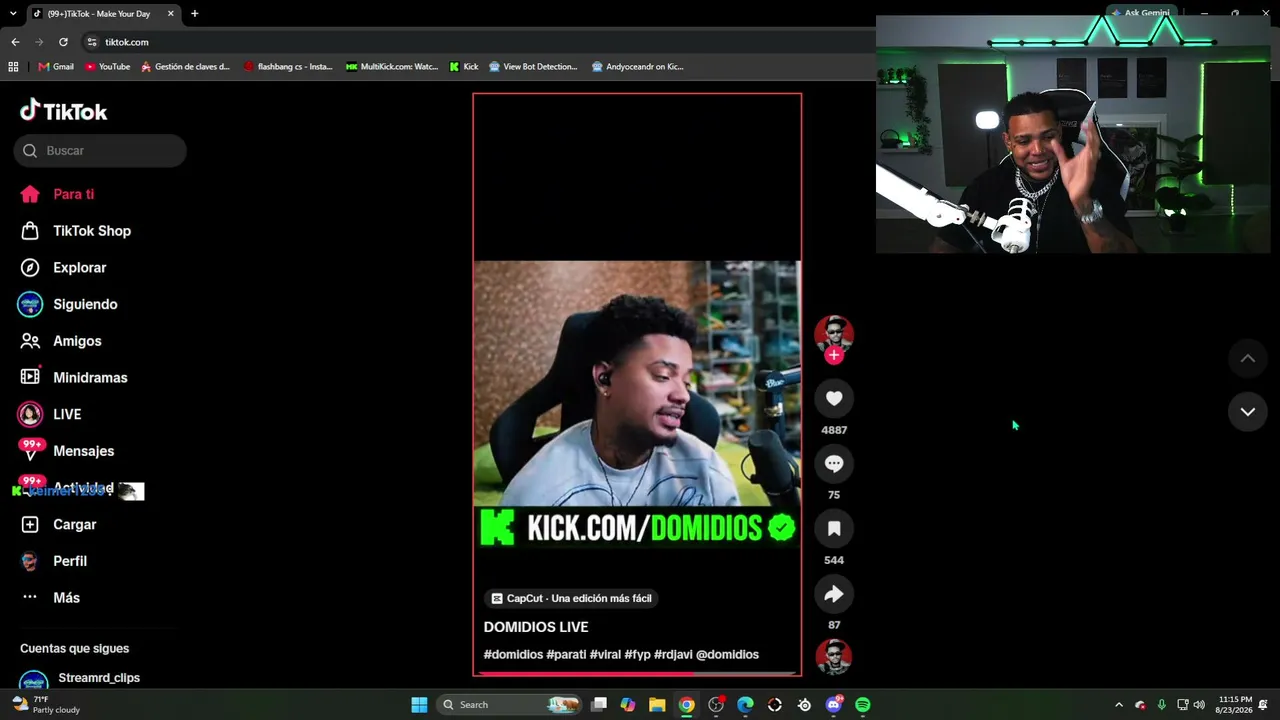This screenshot has width=1280, height=720.
Task: Open the View Bot Detection bookmark
Action: click(x=533, y=67)
